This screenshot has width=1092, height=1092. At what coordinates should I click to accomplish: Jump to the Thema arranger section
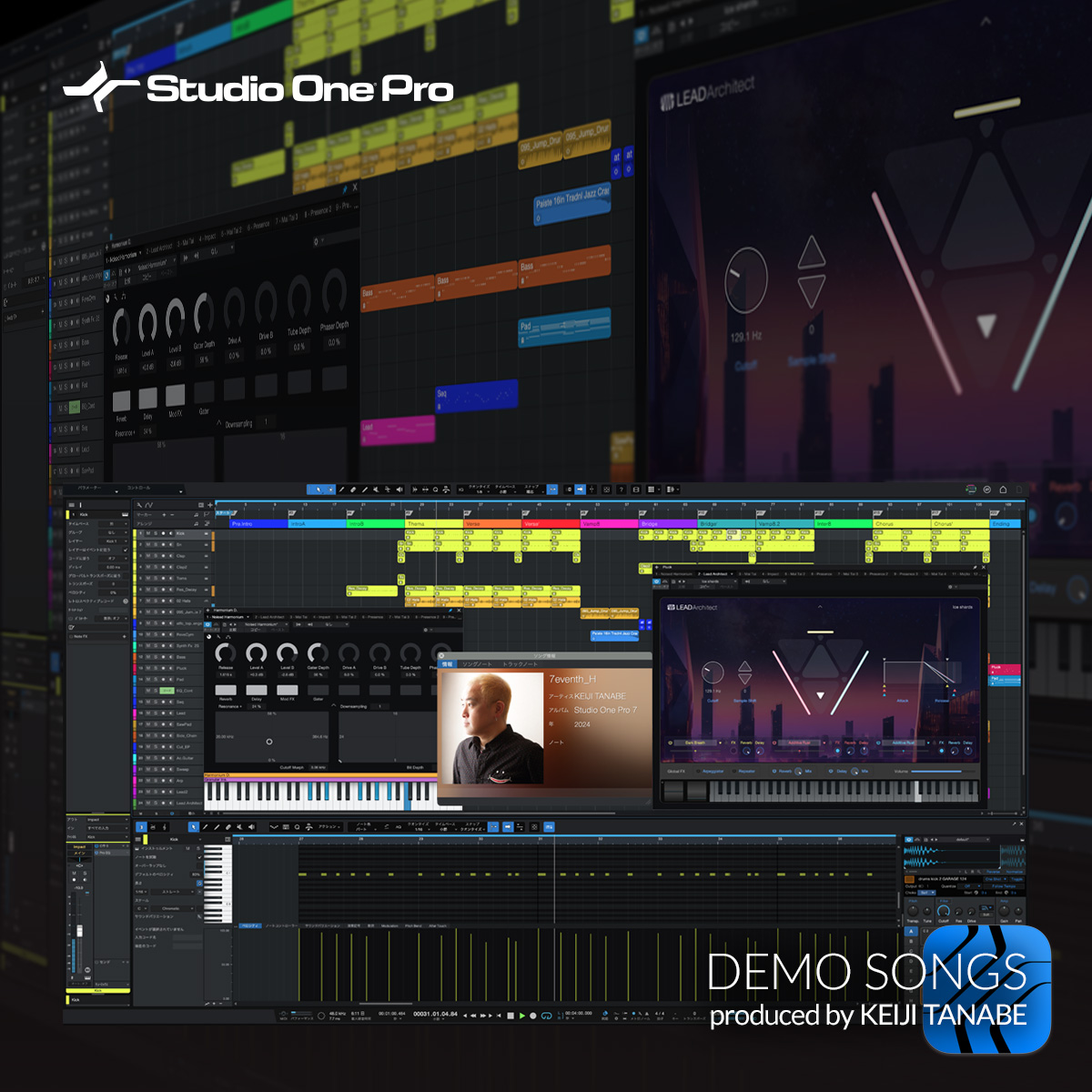tap(433, 524)
